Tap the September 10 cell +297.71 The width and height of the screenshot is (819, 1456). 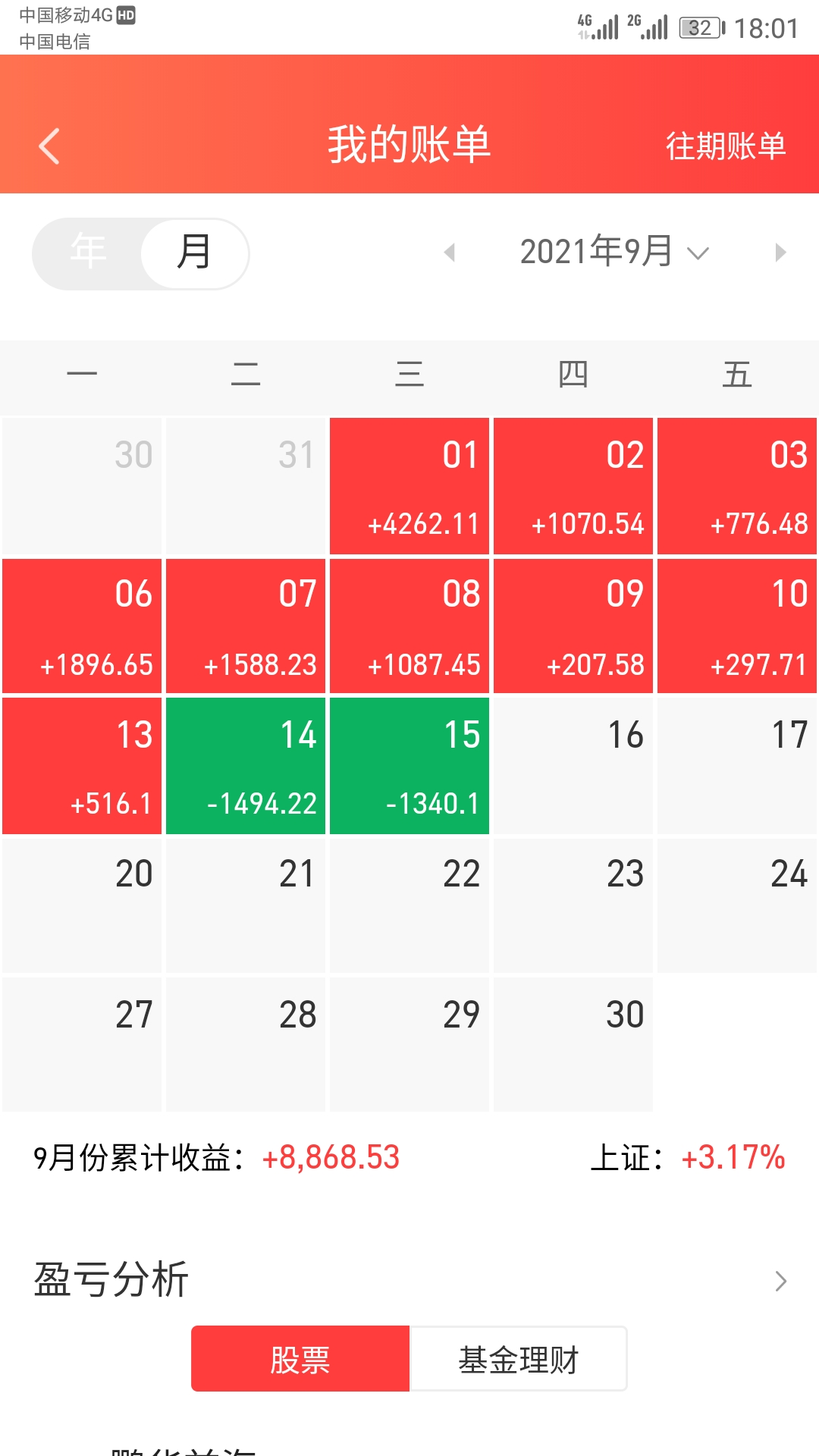[x=737, y=626]
